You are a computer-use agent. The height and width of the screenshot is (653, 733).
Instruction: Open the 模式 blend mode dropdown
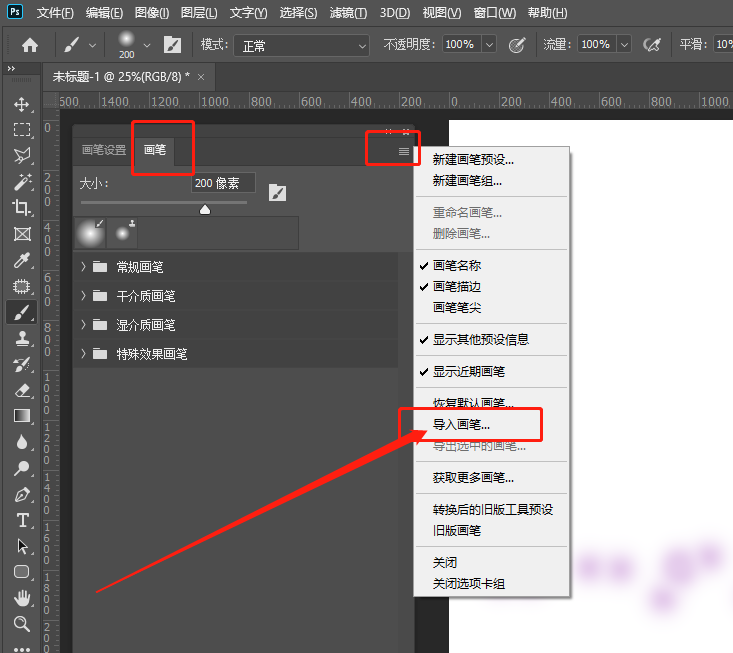302,46
